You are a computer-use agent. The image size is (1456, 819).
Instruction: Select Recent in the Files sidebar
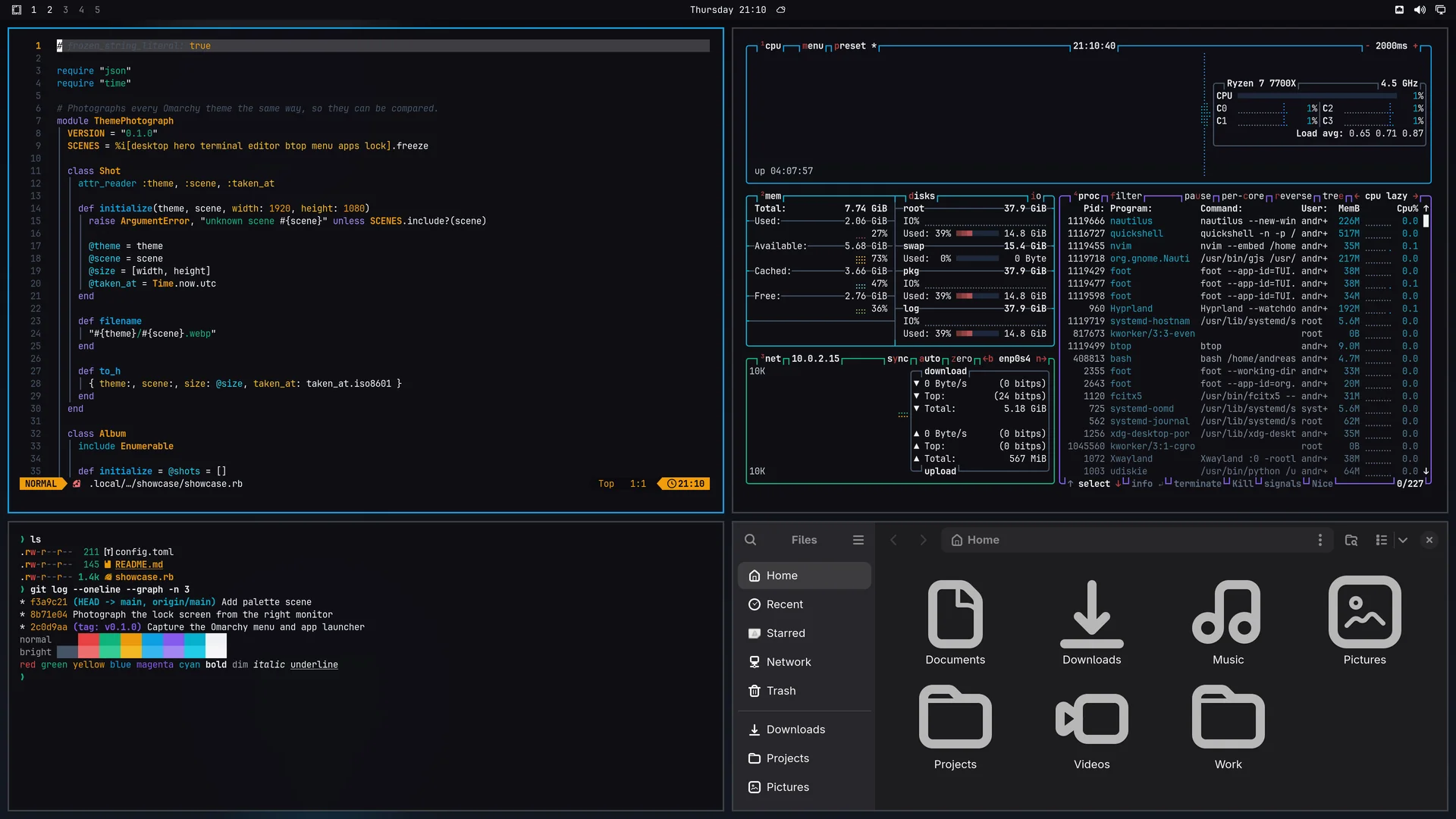point(804,604)
